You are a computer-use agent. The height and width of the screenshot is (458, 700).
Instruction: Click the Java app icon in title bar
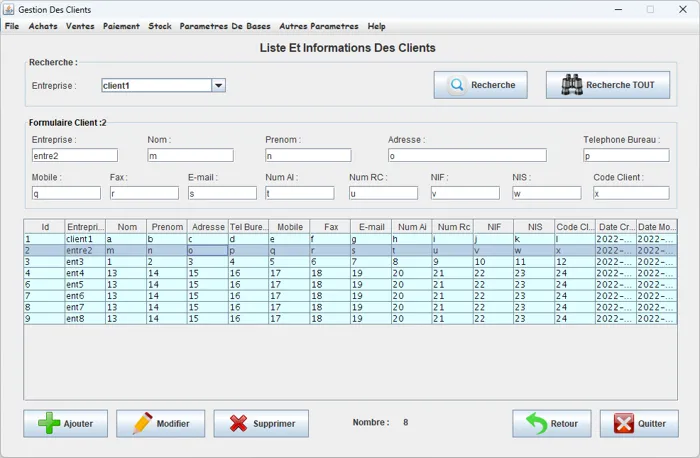click(x=9, y=9)
